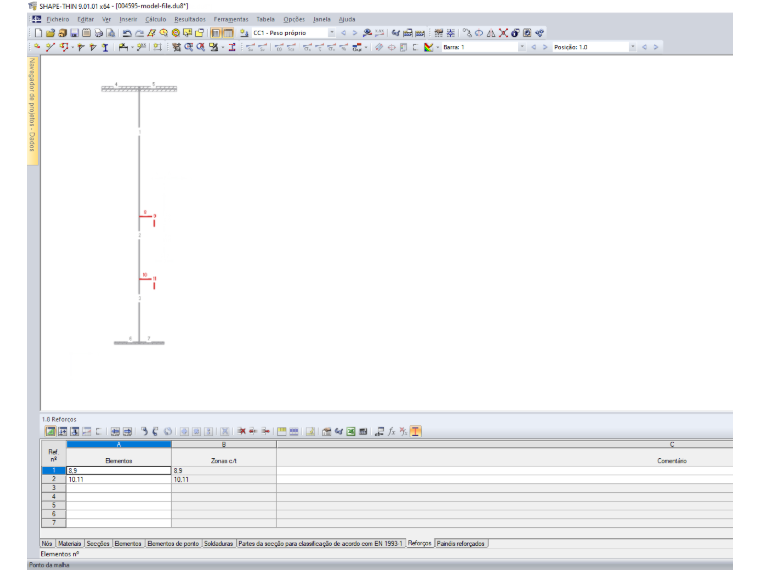The width and height of the screenshot is (760, 570).
Task: Open the fx formula editor icon
Action: click(x=391, y=431)
